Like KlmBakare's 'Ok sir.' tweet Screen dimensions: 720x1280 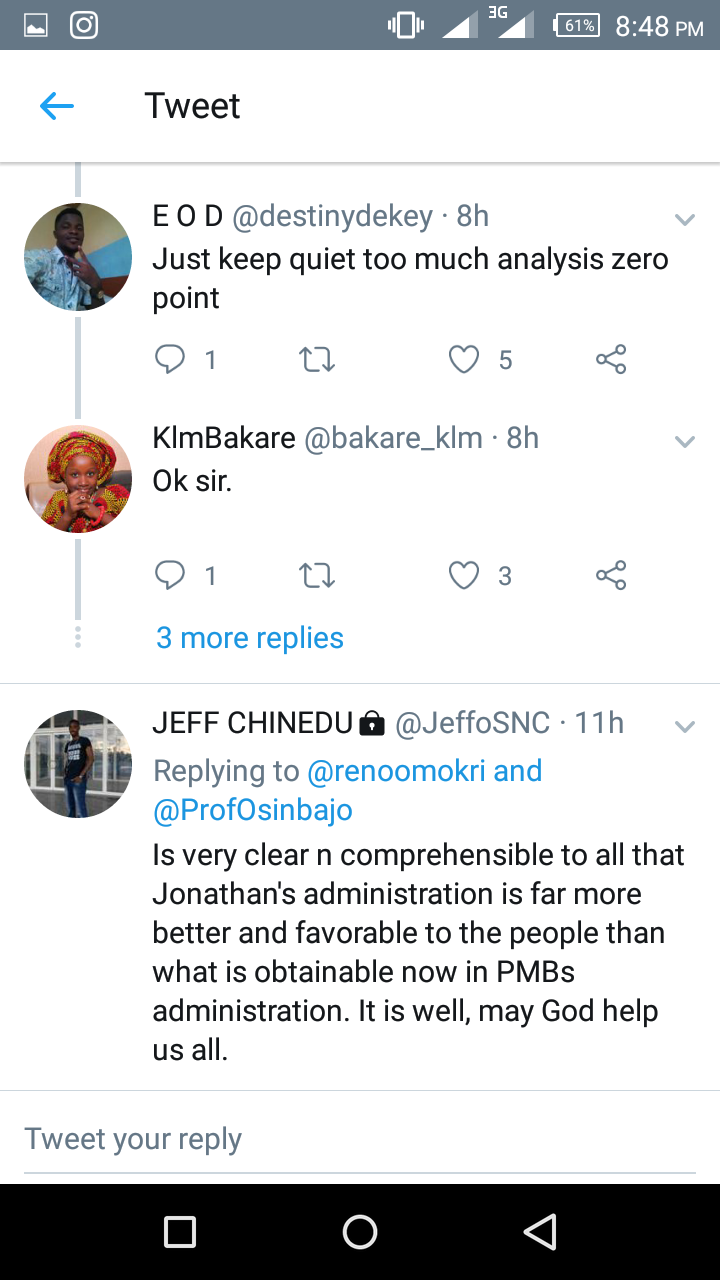tap(464, 575)
